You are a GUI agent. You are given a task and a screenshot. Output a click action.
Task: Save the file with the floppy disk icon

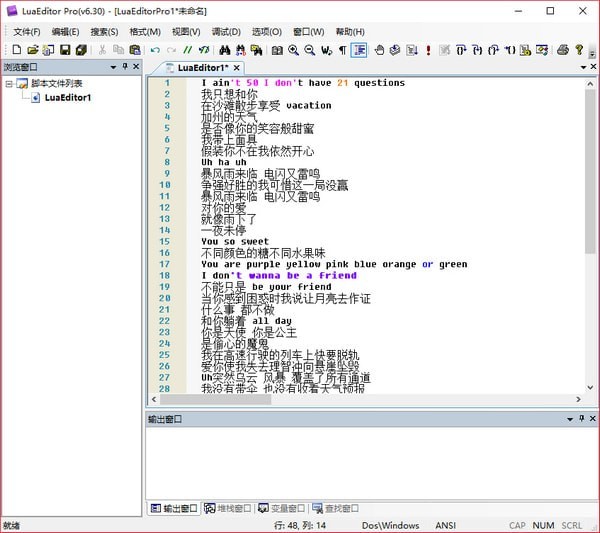(x=65, y=49)
